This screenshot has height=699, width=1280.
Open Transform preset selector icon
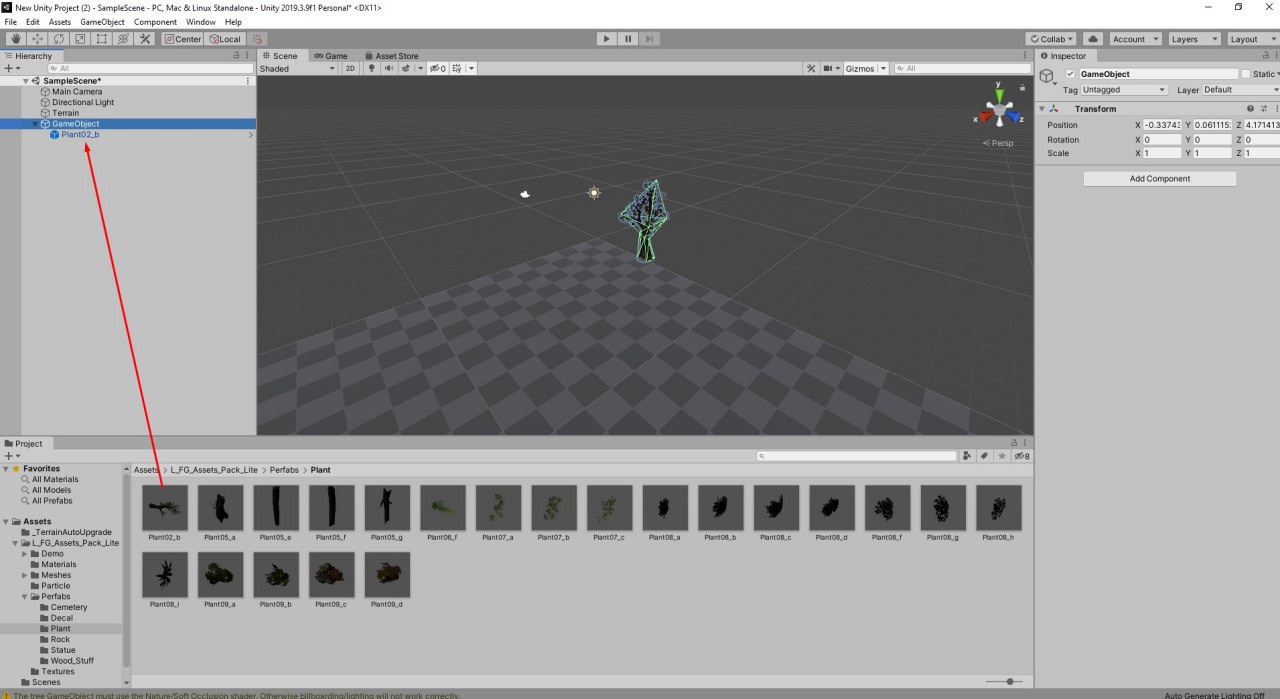tap(1263, 109)
